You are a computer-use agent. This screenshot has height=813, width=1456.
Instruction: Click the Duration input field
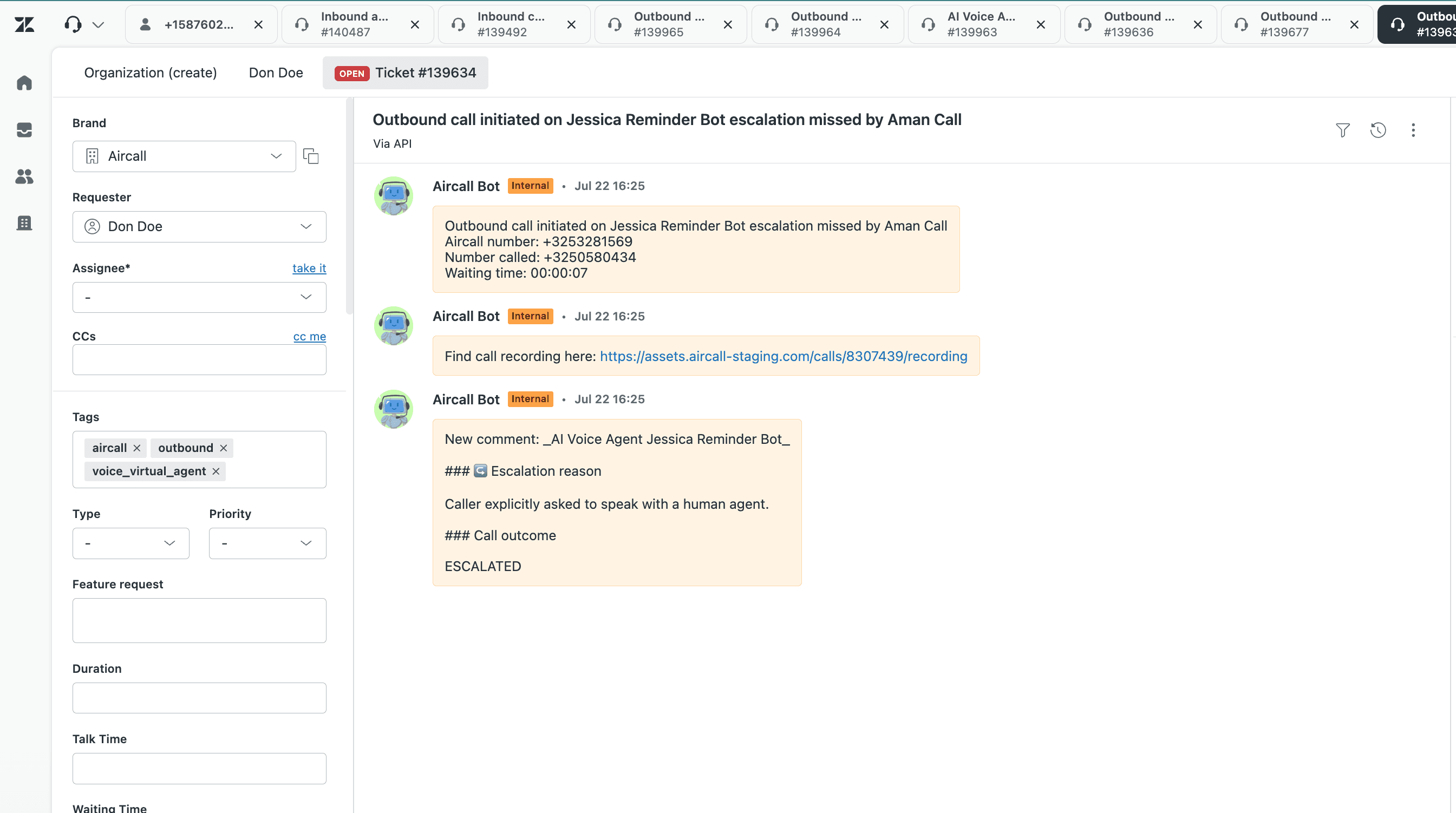pyautogui.click(x=199, y=698)
